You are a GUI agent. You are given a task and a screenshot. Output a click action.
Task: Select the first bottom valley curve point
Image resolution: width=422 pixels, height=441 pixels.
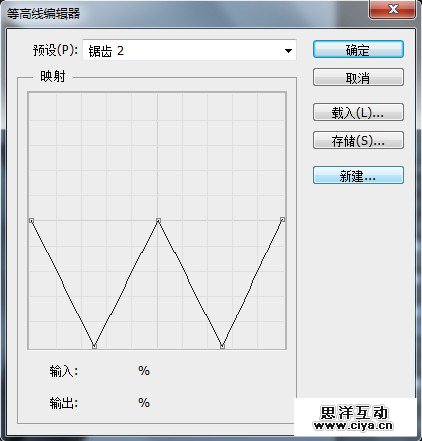coord(94,347)
